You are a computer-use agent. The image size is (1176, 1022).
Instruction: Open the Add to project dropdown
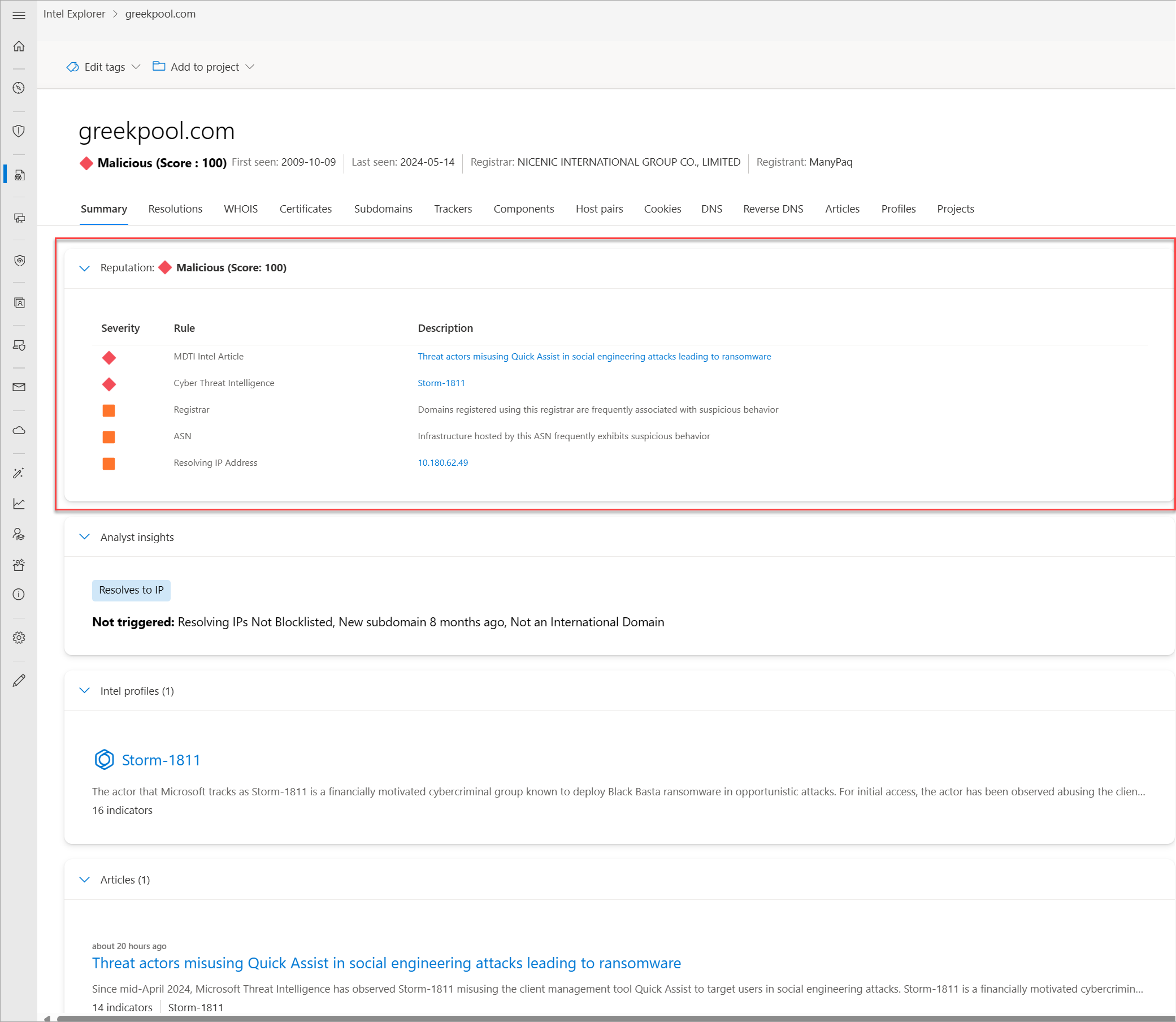click(203, 67)
